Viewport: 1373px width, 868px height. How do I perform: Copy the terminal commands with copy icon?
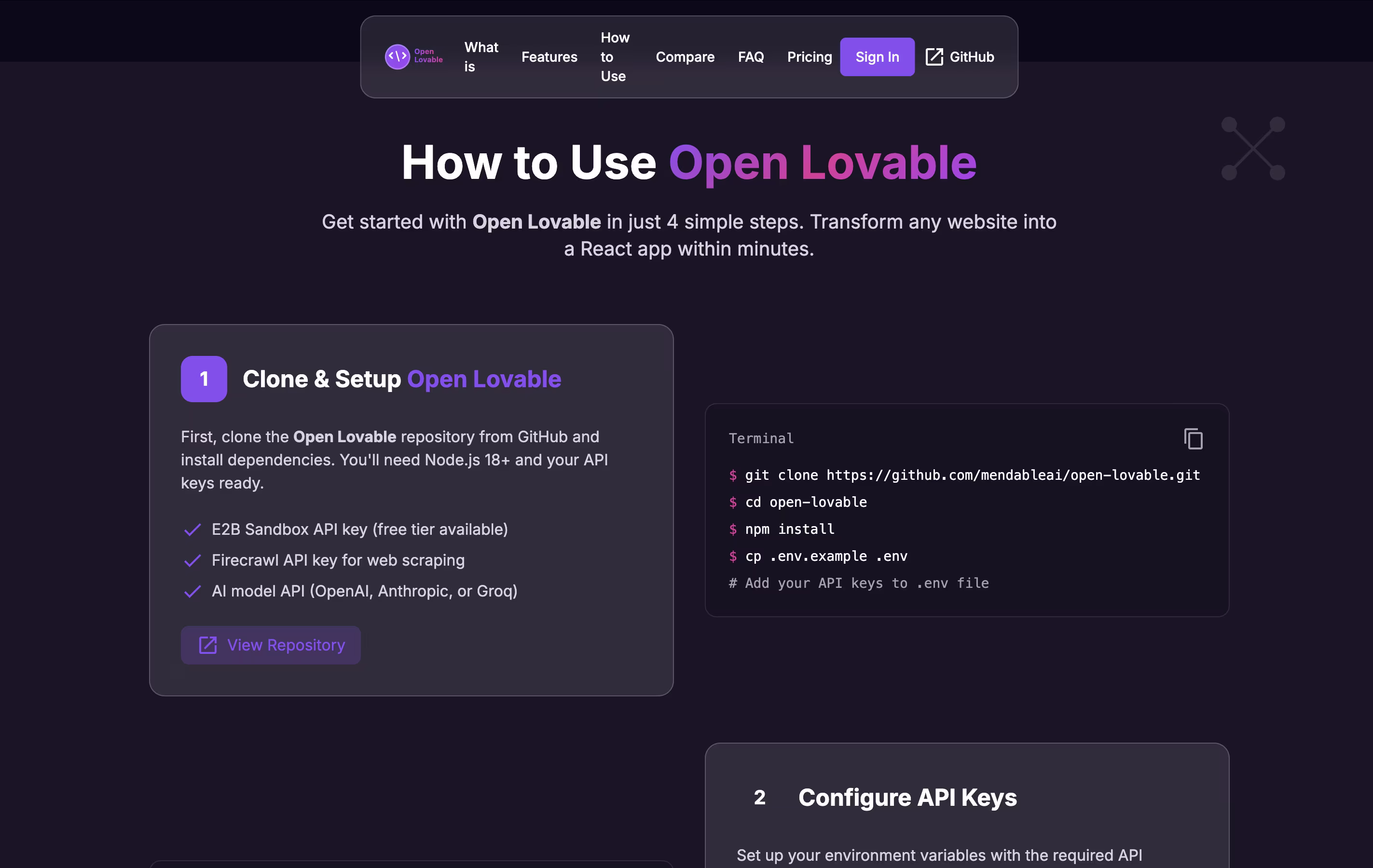pos(1193,439)
